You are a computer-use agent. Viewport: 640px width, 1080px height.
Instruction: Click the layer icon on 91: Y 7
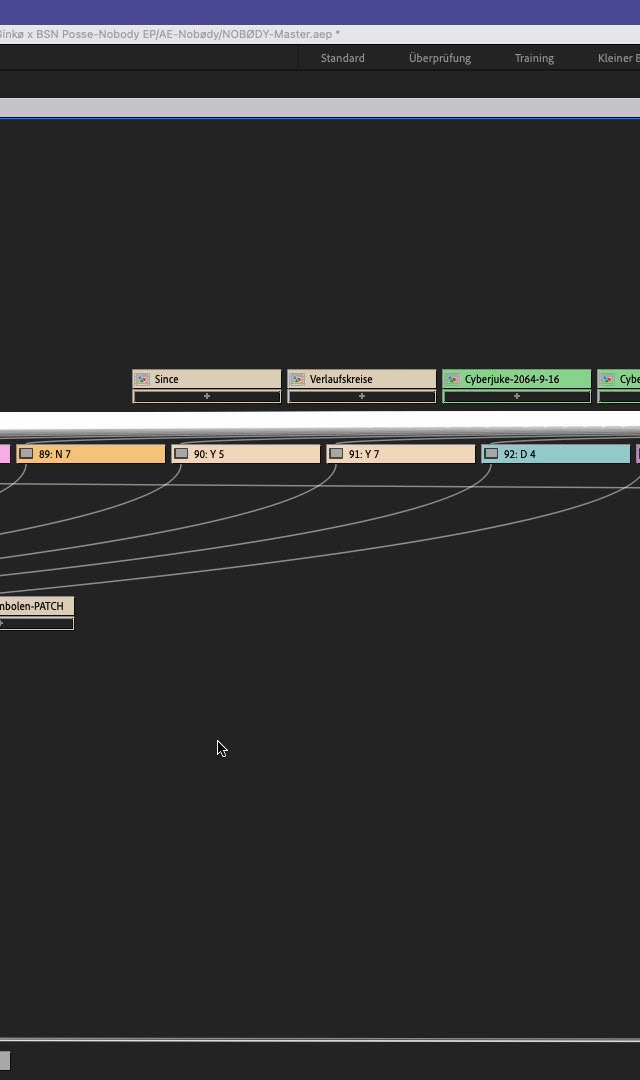(336, 453)
